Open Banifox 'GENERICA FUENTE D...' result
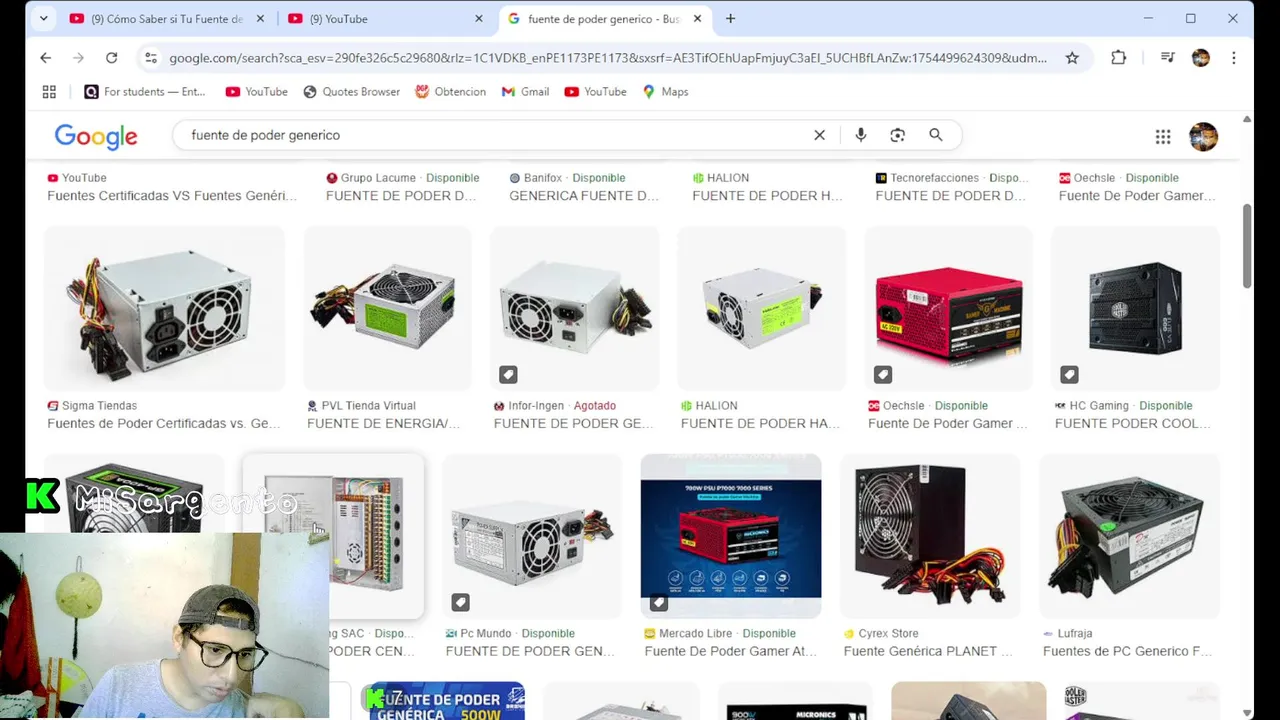1280x720 pixels. point(584,196)
